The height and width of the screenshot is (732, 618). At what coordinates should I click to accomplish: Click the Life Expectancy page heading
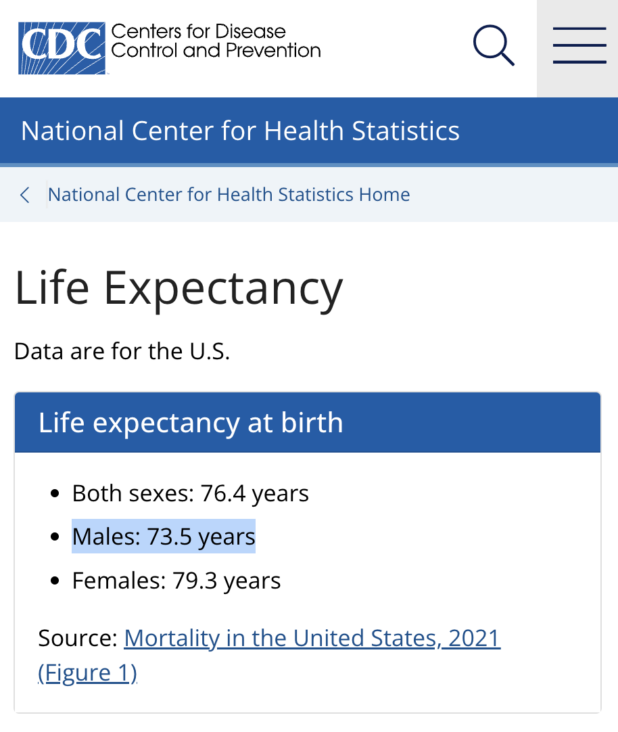pyautogui.click(x=179, y=289)
